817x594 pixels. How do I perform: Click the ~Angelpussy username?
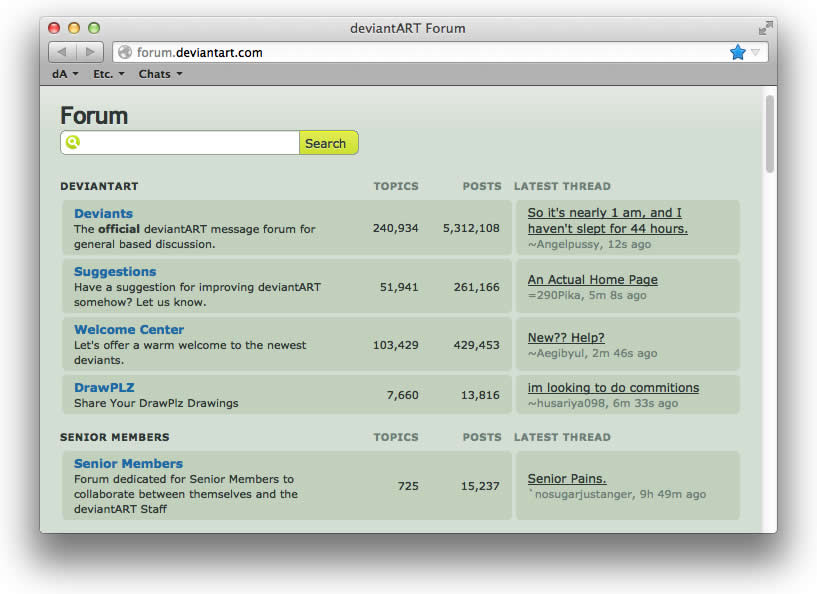coord(563,244)
